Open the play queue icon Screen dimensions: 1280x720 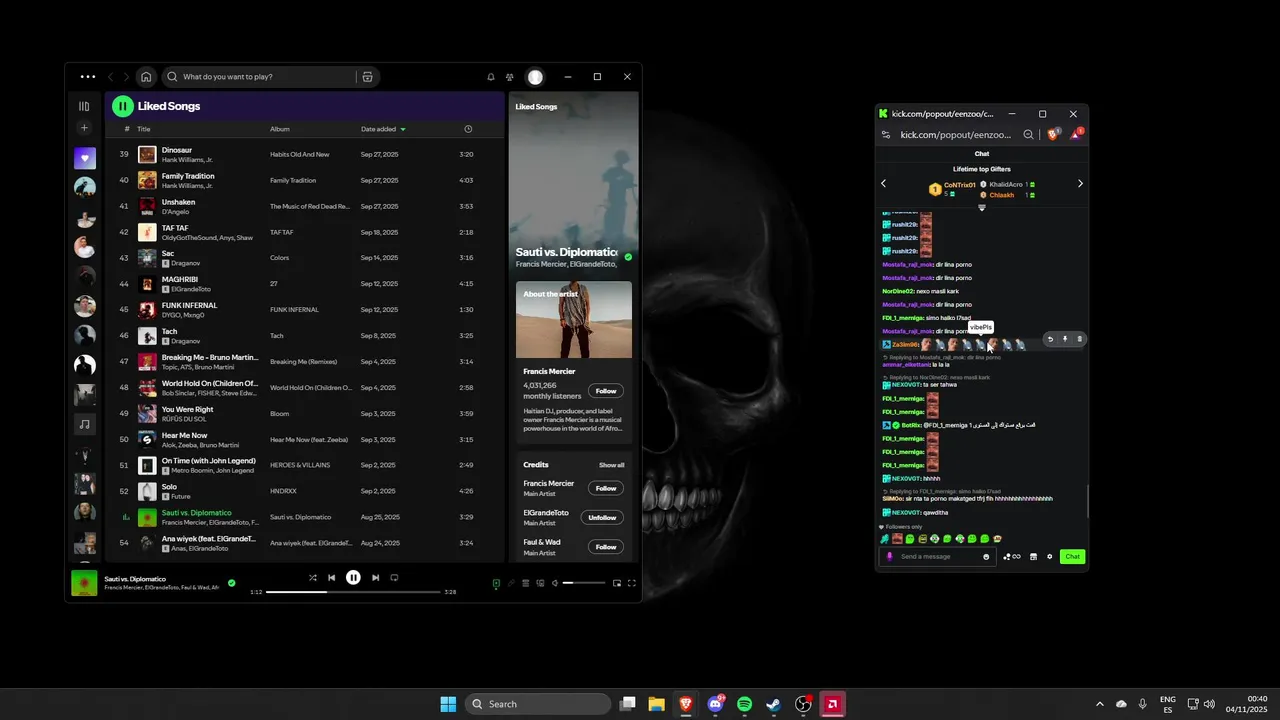pos(526,583)
